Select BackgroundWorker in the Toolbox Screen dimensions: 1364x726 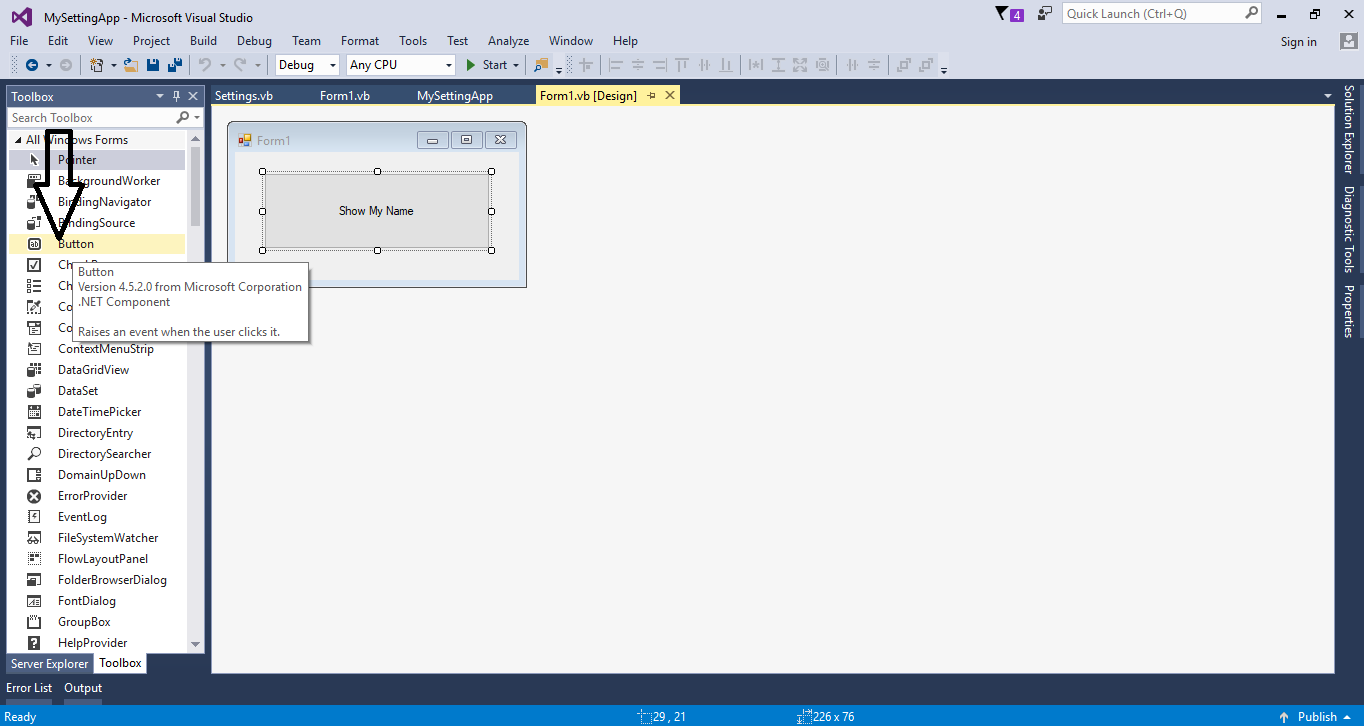pos(97,181)
